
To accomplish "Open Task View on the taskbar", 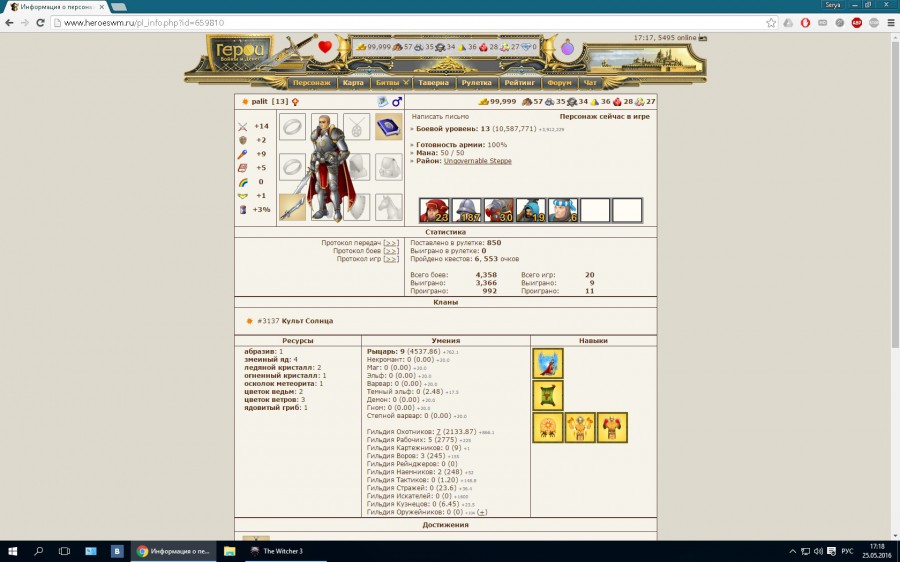I will click(64, 551).
